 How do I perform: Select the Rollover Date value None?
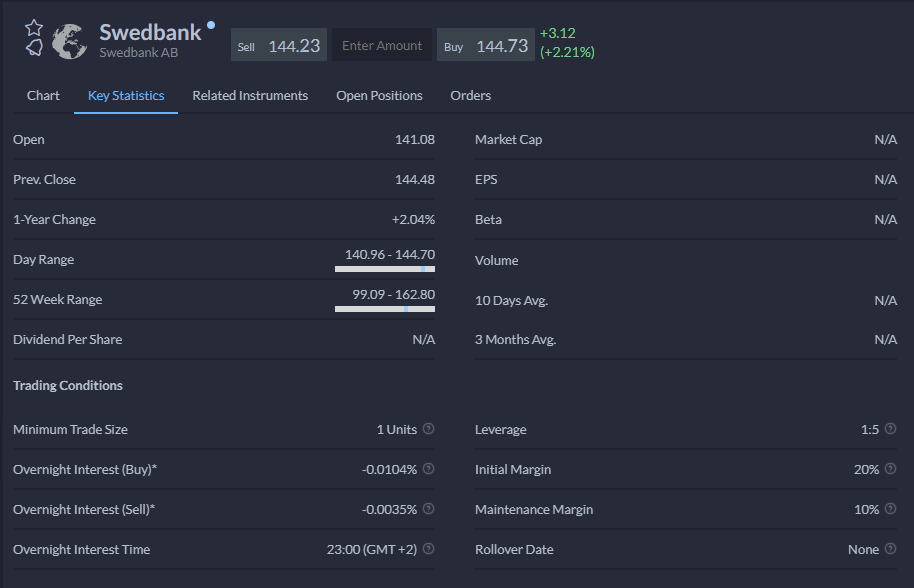click(x=863, y=550)
